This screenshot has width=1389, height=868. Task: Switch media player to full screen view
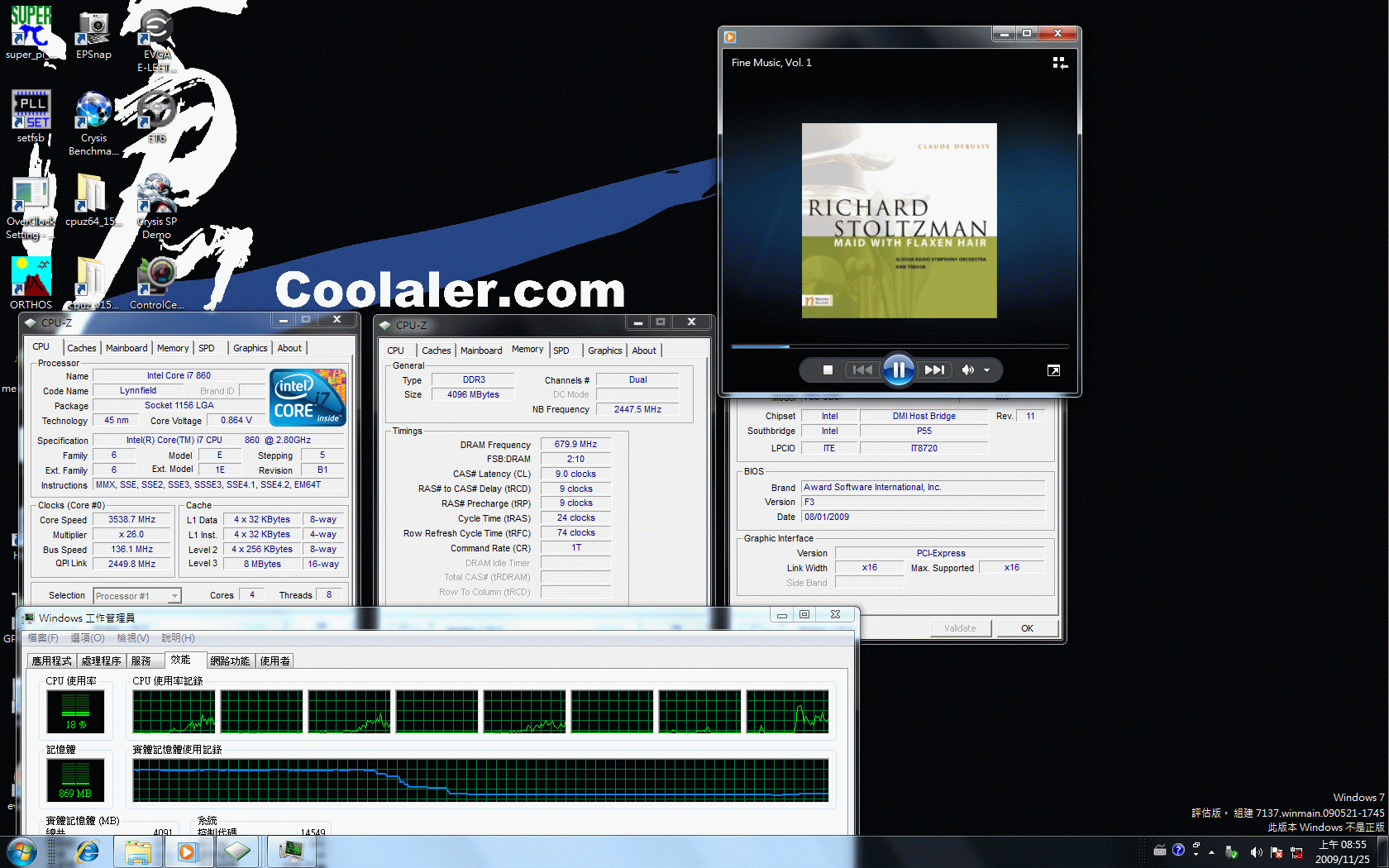pos(1053,370)
